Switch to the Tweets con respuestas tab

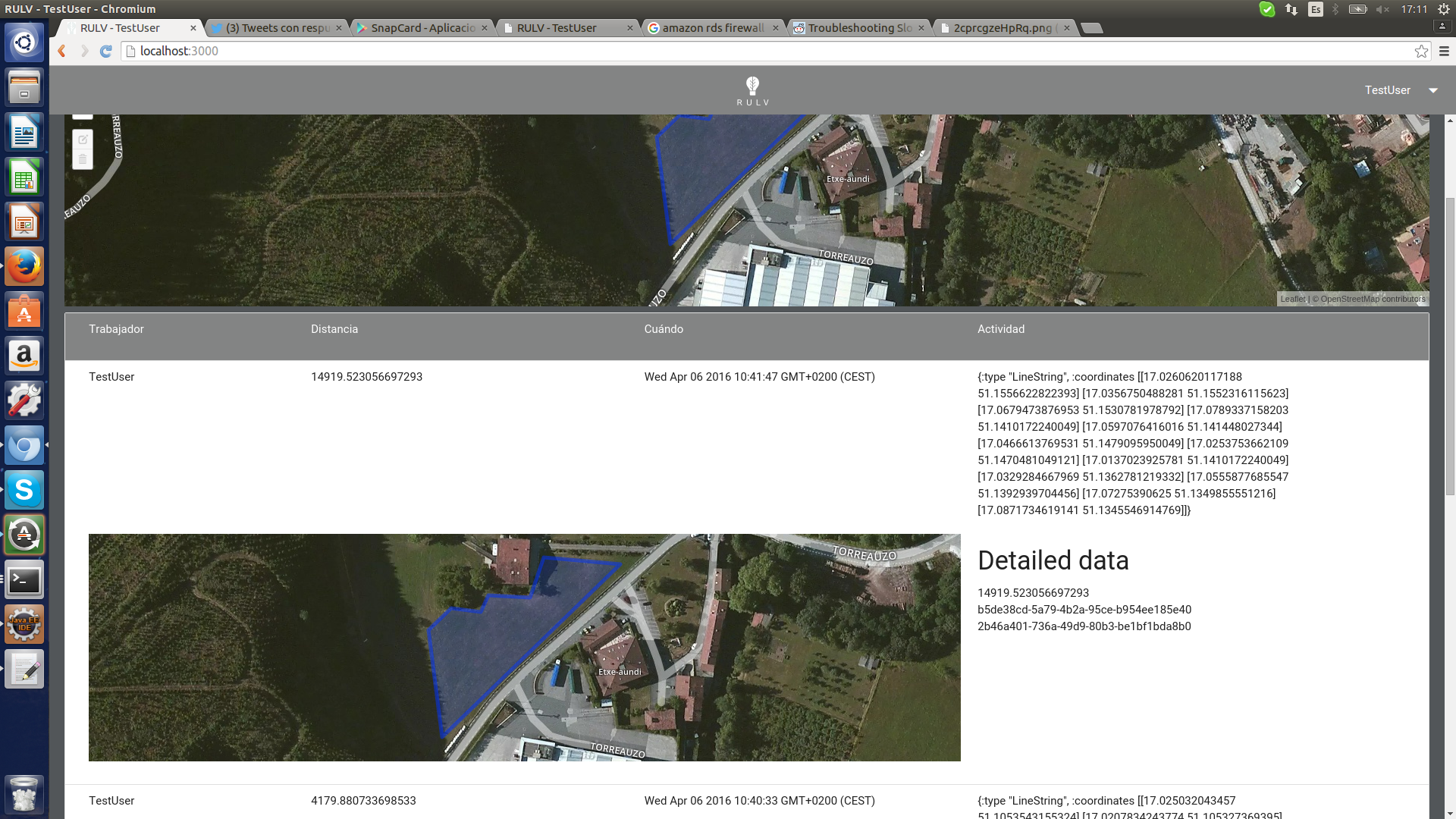tap(278, 28)
